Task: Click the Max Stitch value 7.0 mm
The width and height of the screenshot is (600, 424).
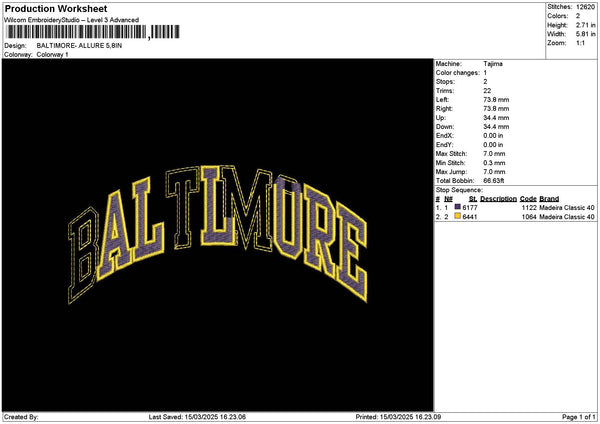Action: point(494,154)
